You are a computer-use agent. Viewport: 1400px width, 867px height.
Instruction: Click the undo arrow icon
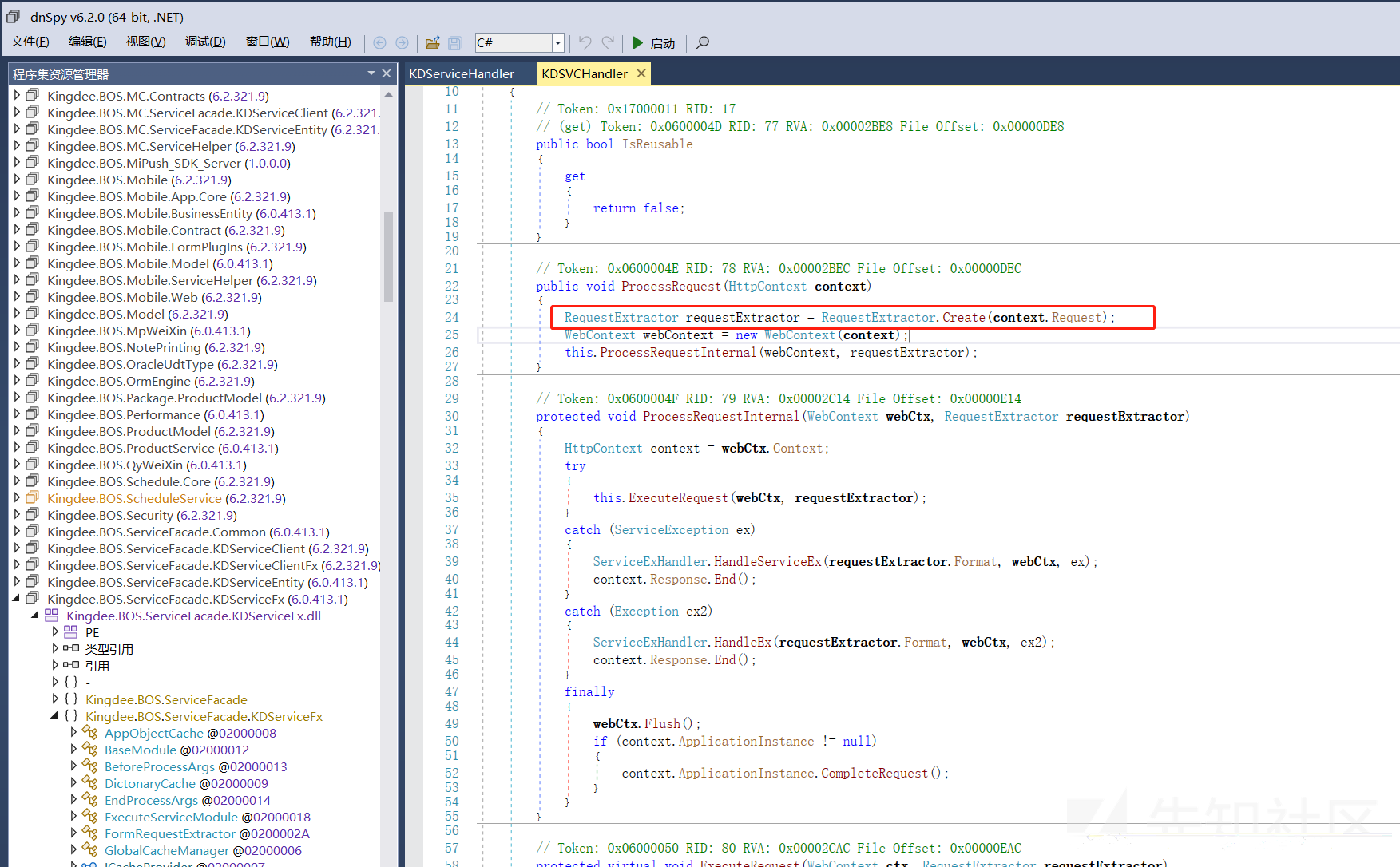click(x=585, y=42)
